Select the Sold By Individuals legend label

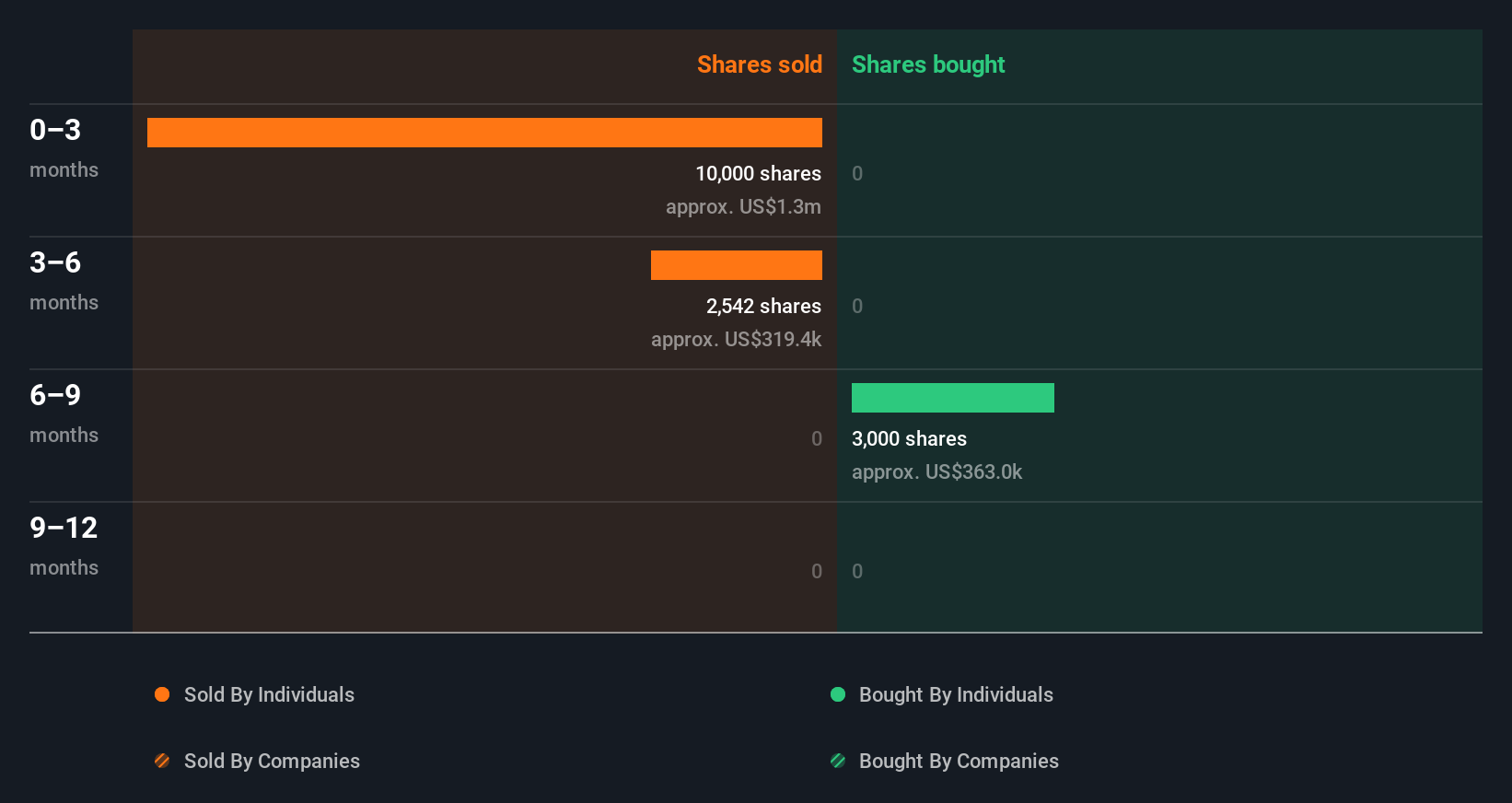pyautogui.click(x=269, y=694)
